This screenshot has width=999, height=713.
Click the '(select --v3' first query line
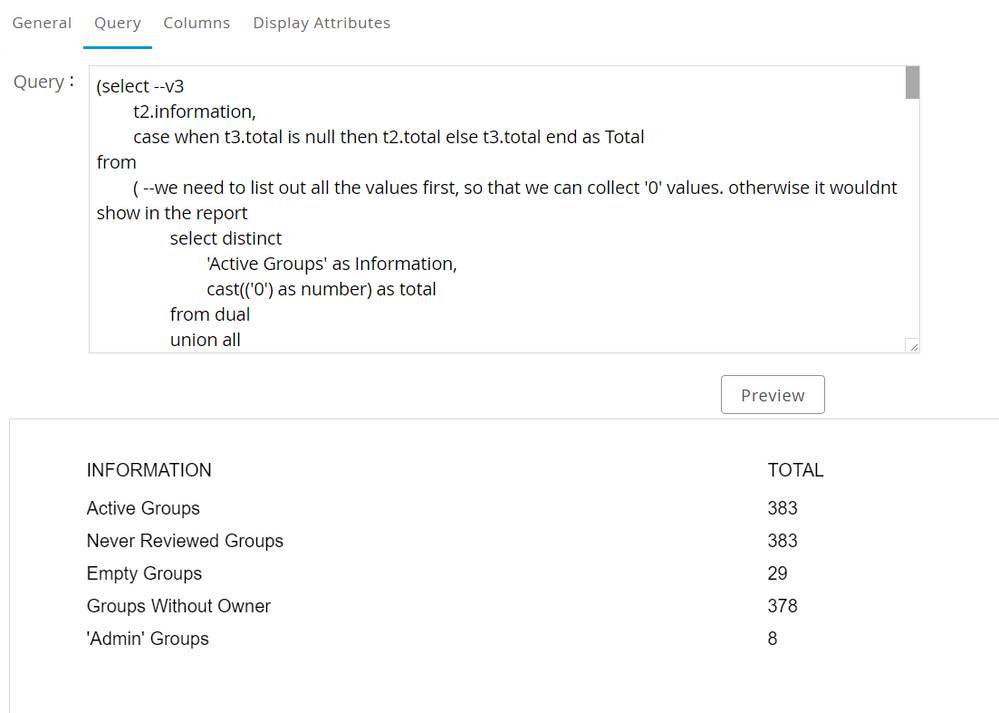tap(140, 86)
